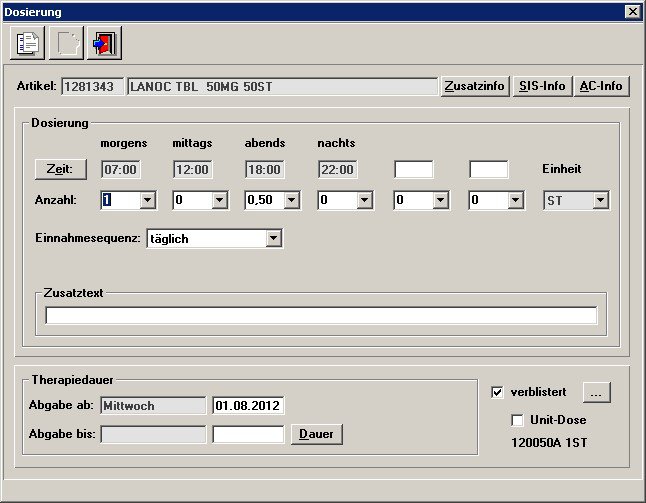This screenshot has width=646, height=503.
Task: Click into the Zusatztext input field
Action: [x=321, y=316]
